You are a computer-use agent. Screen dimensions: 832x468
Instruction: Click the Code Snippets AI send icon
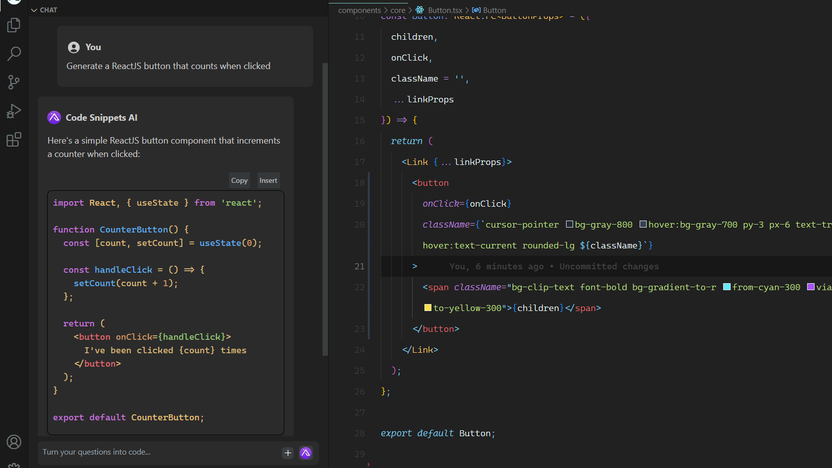[x=306, y=453]
